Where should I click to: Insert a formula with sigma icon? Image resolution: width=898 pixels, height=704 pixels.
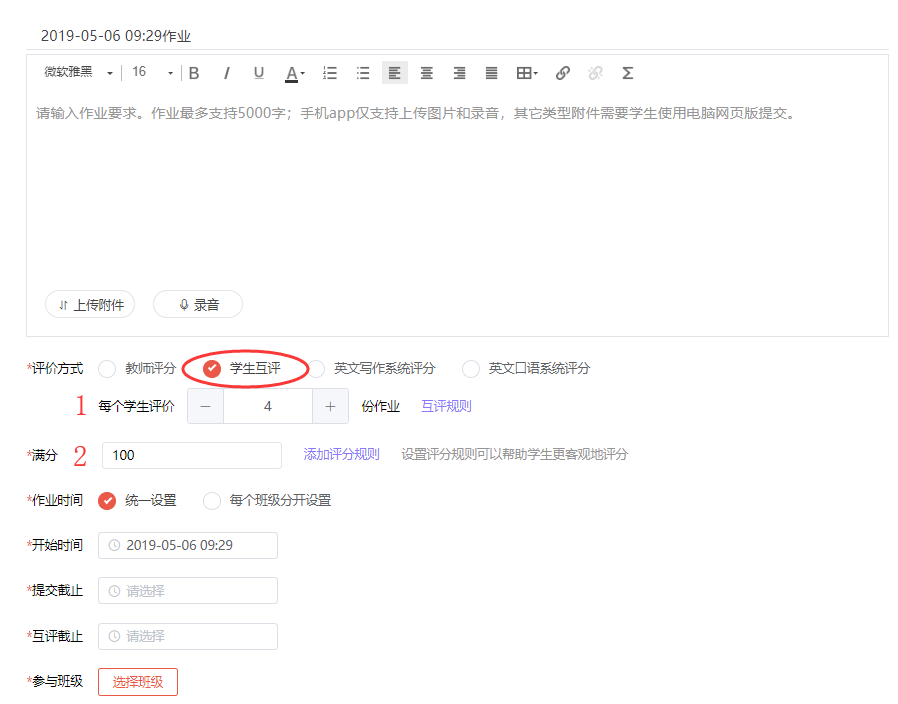[x=628, y=73]
